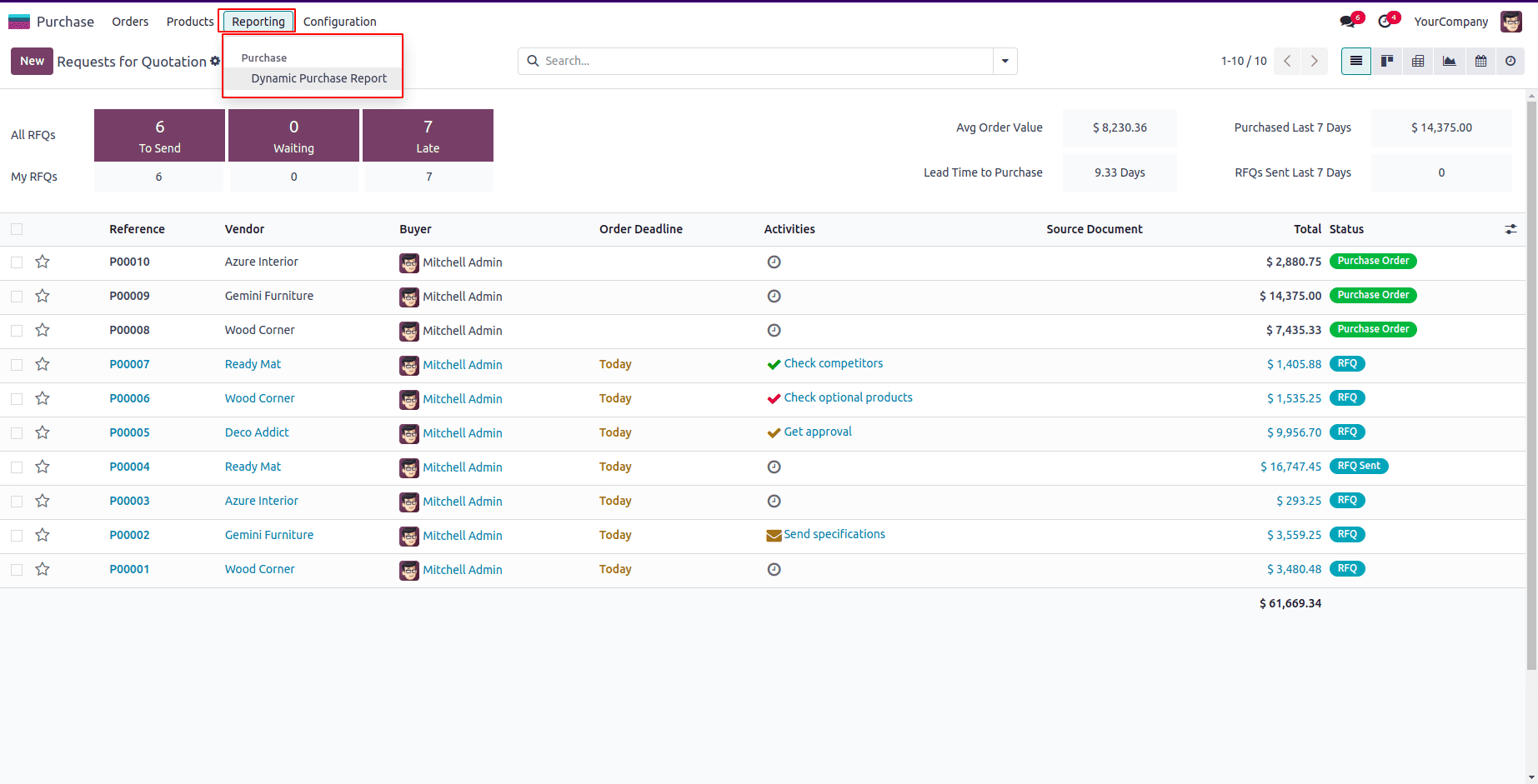
Task: Open the Send specifications activity
Action: click(834, 534)
